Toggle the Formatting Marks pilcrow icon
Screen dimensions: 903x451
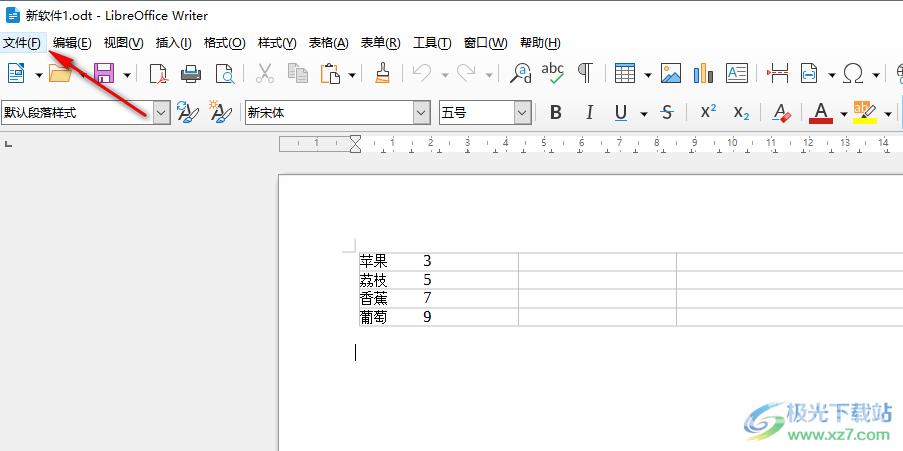pyautogui.click(x=585, y=74)
